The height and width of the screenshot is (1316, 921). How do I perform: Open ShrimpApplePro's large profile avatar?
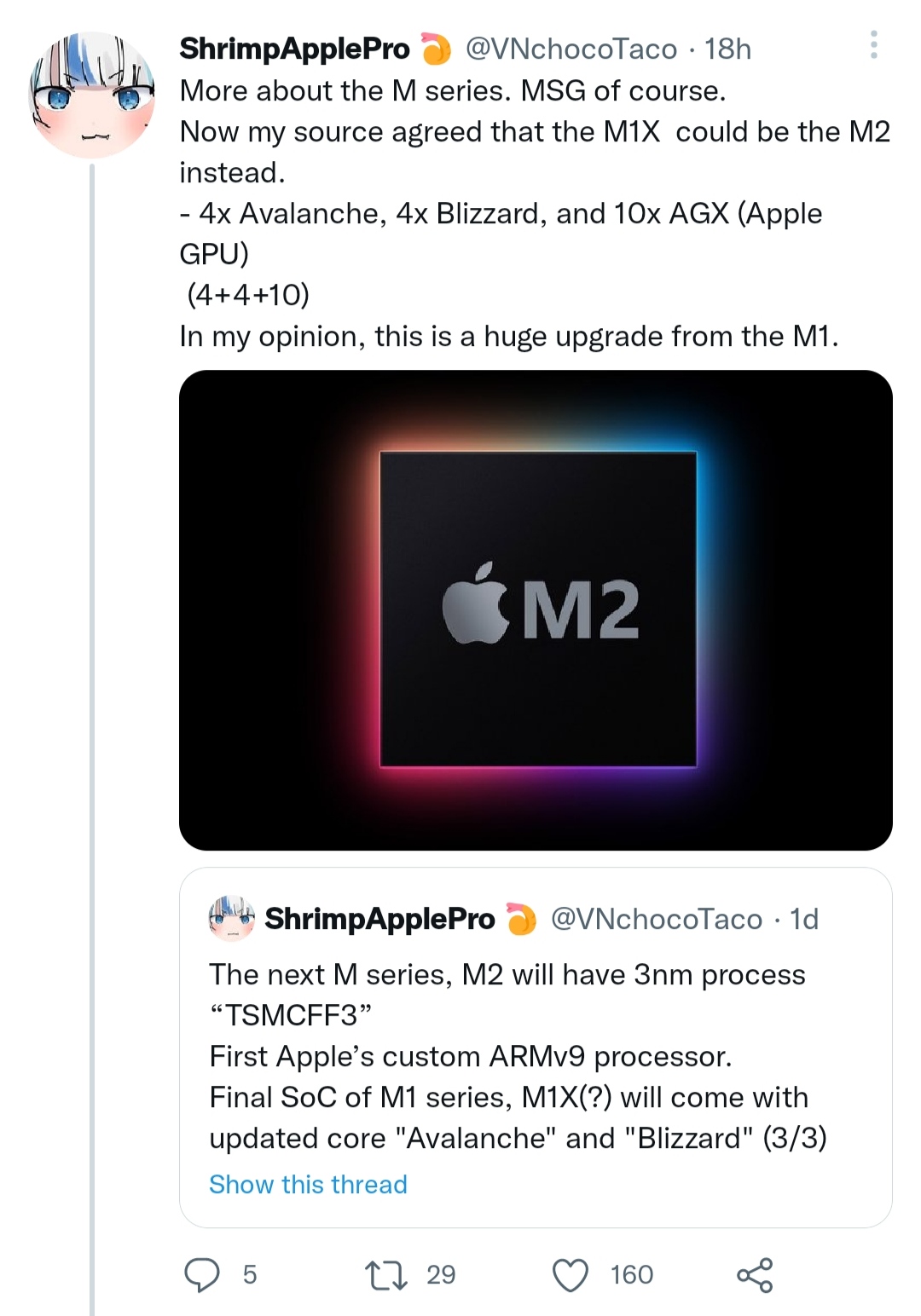(x=92, y=95)
